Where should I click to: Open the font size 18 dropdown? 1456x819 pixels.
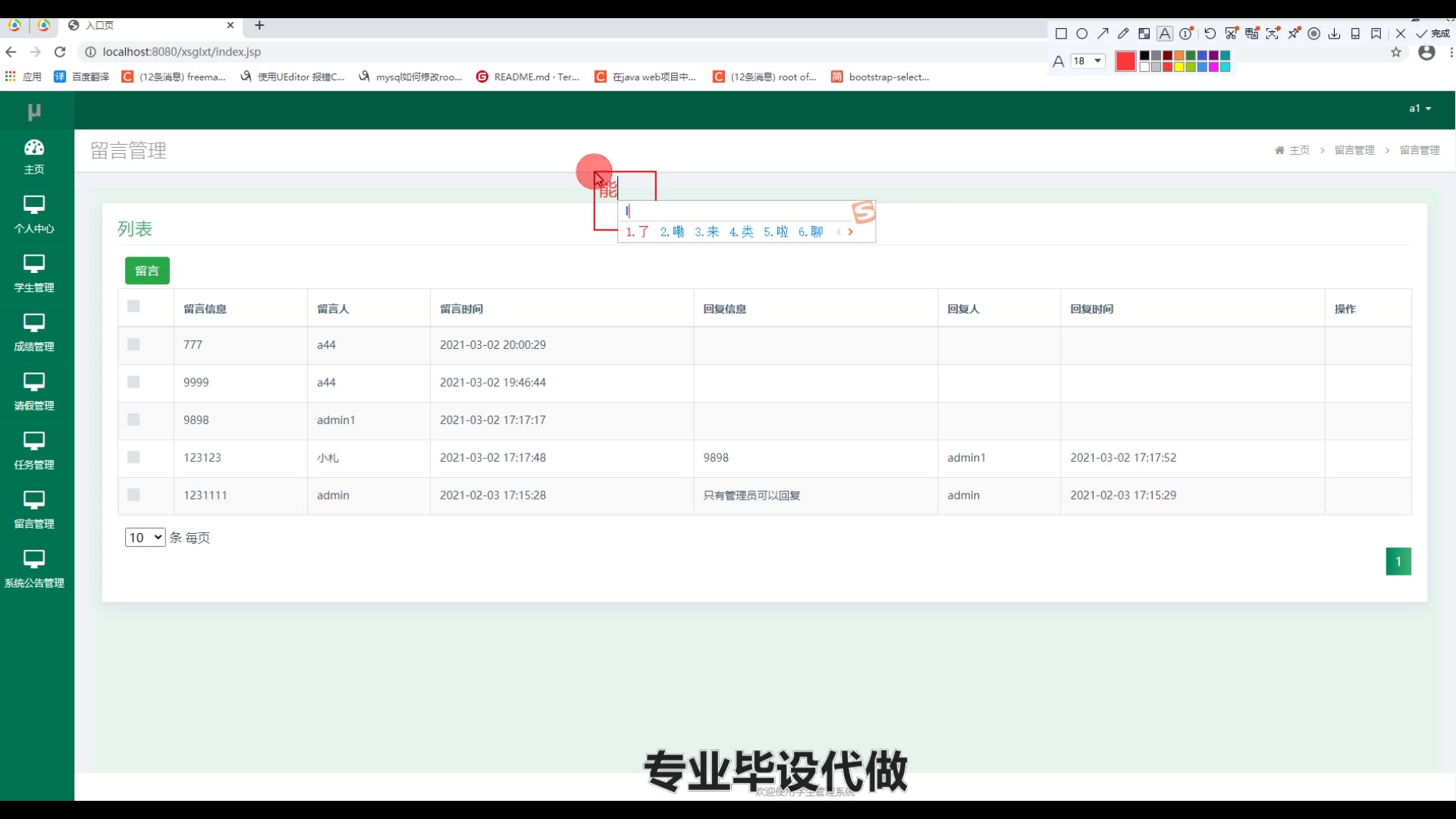click(1087, 61)
